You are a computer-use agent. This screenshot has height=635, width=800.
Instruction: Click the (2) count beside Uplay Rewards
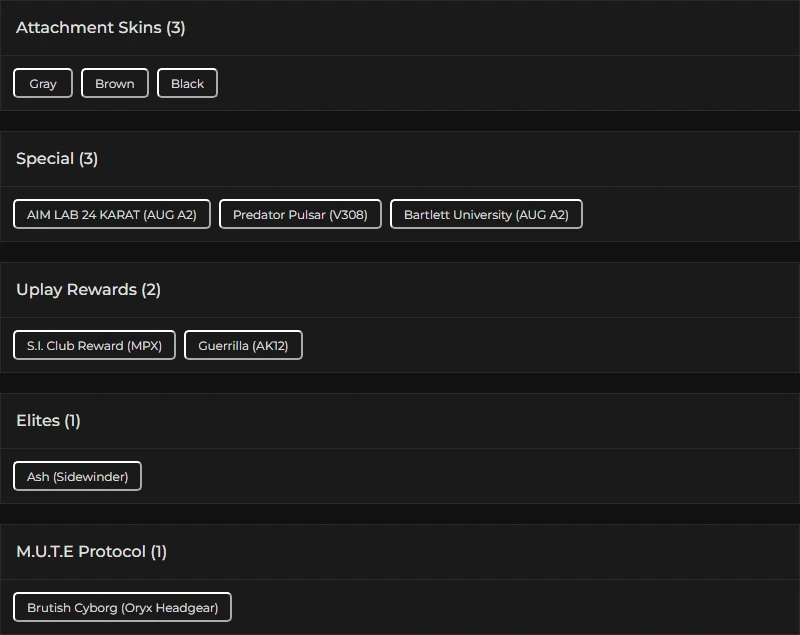point(151,290)
